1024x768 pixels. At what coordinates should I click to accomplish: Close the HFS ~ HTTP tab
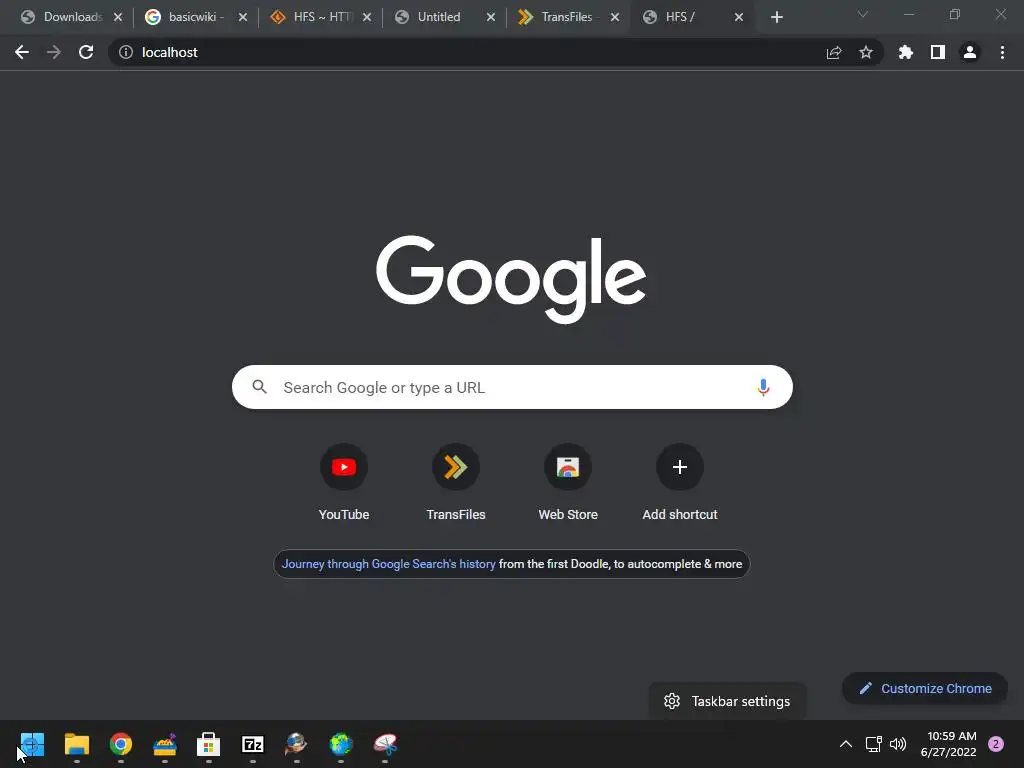367,17
